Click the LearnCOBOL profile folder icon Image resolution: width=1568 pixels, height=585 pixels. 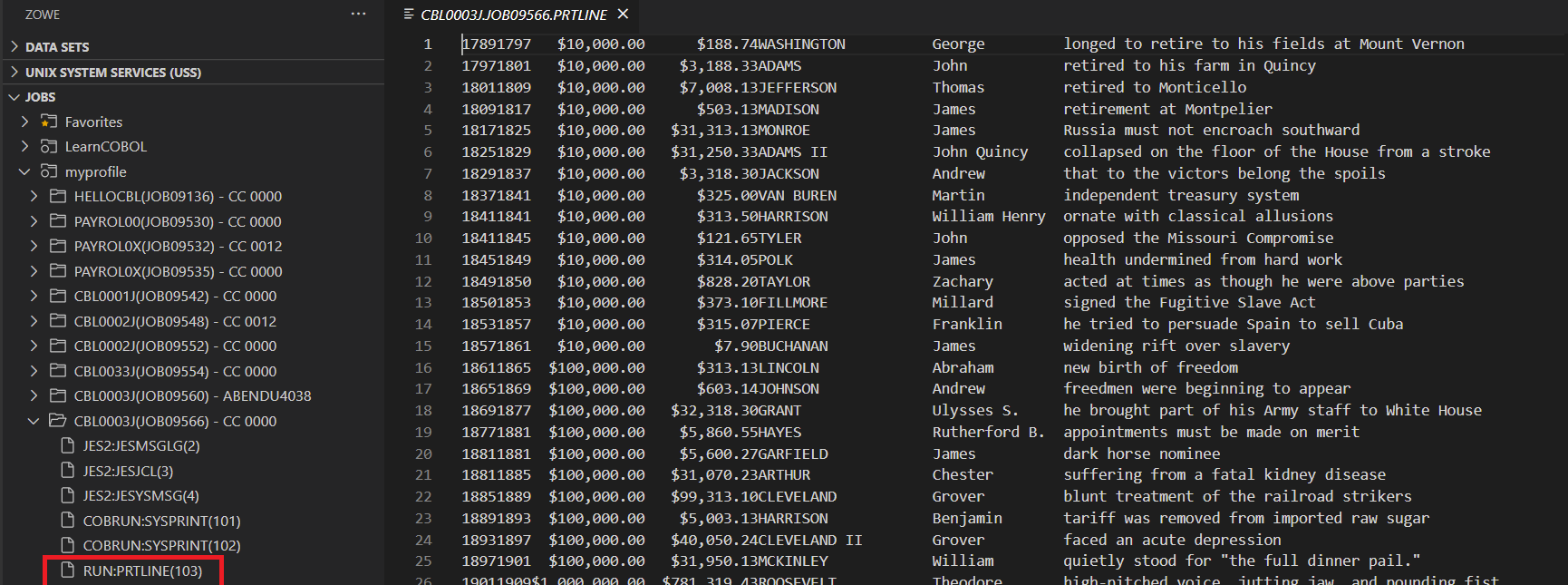[49, 146]
